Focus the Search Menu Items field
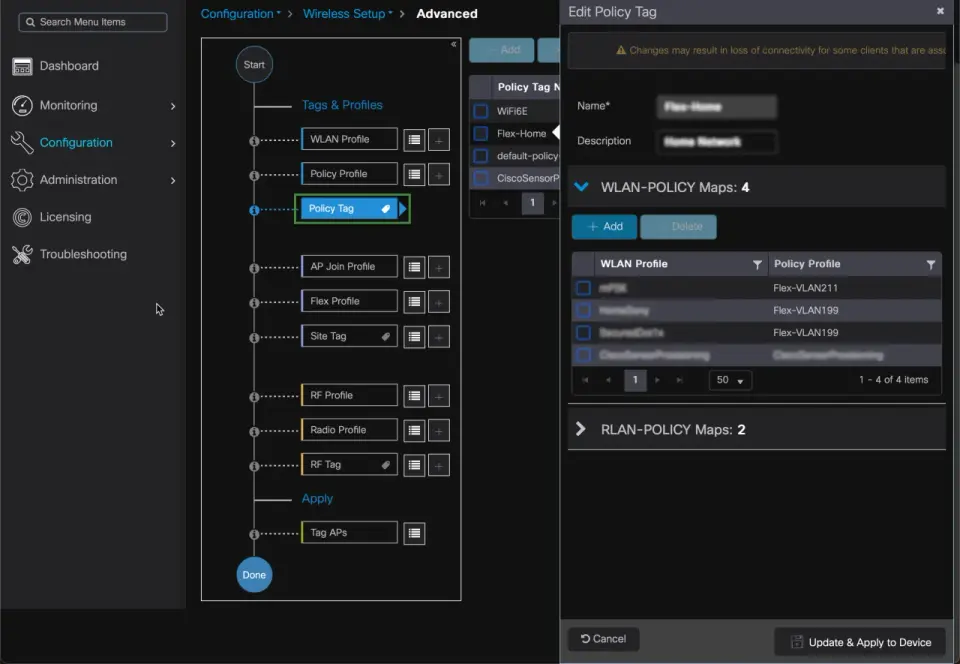Viewport: 960px width, 664px height. click(93, 22)
